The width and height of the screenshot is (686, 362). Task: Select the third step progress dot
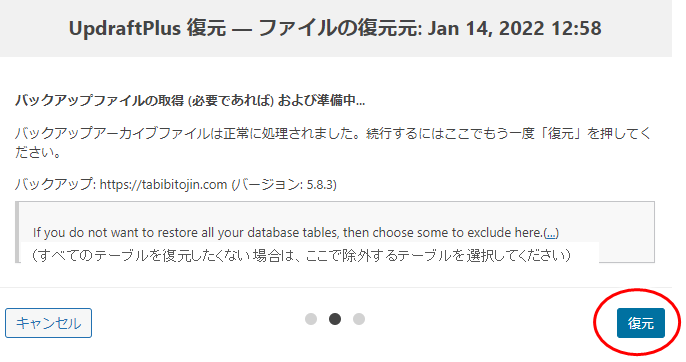pyautogui.click(x=359, y=319)
